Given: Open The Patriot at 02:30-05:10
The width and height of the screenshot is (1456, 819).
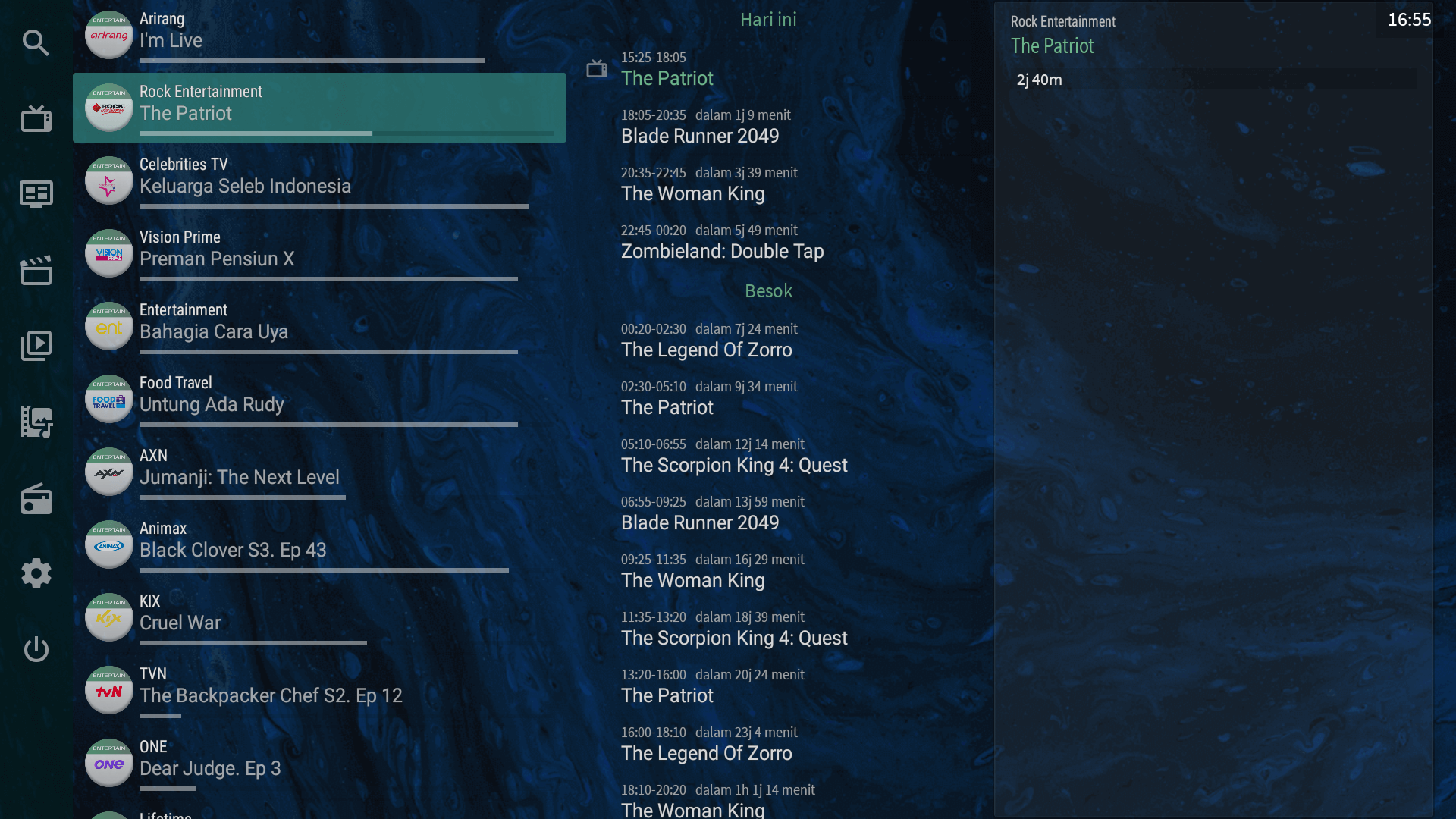Looking at the screenshot, I should [768, 397].
